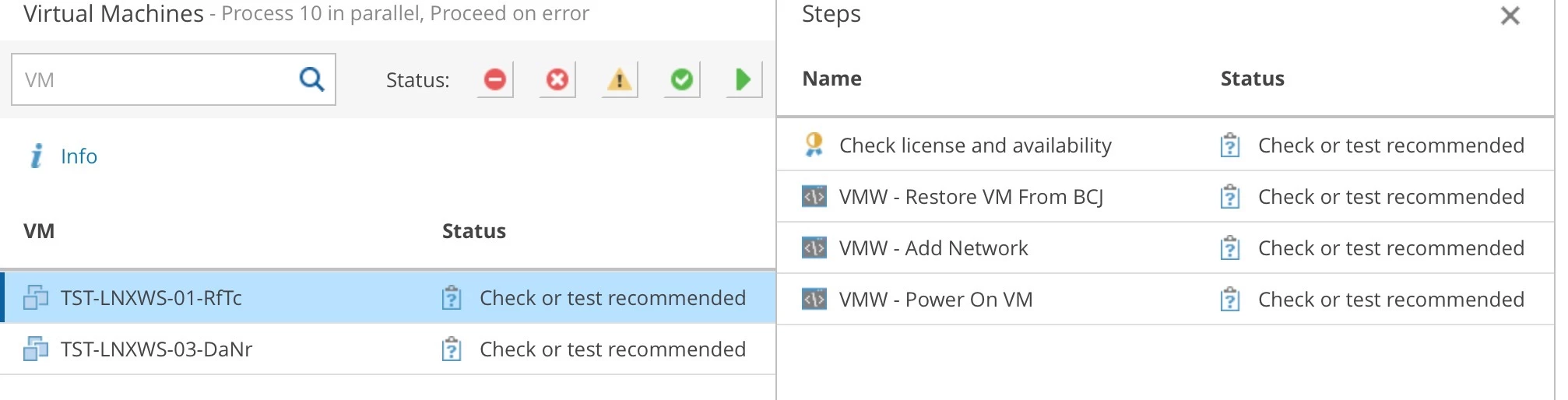Sort VMs by the Status column header

pyautogui.click(x=474, y=231)
